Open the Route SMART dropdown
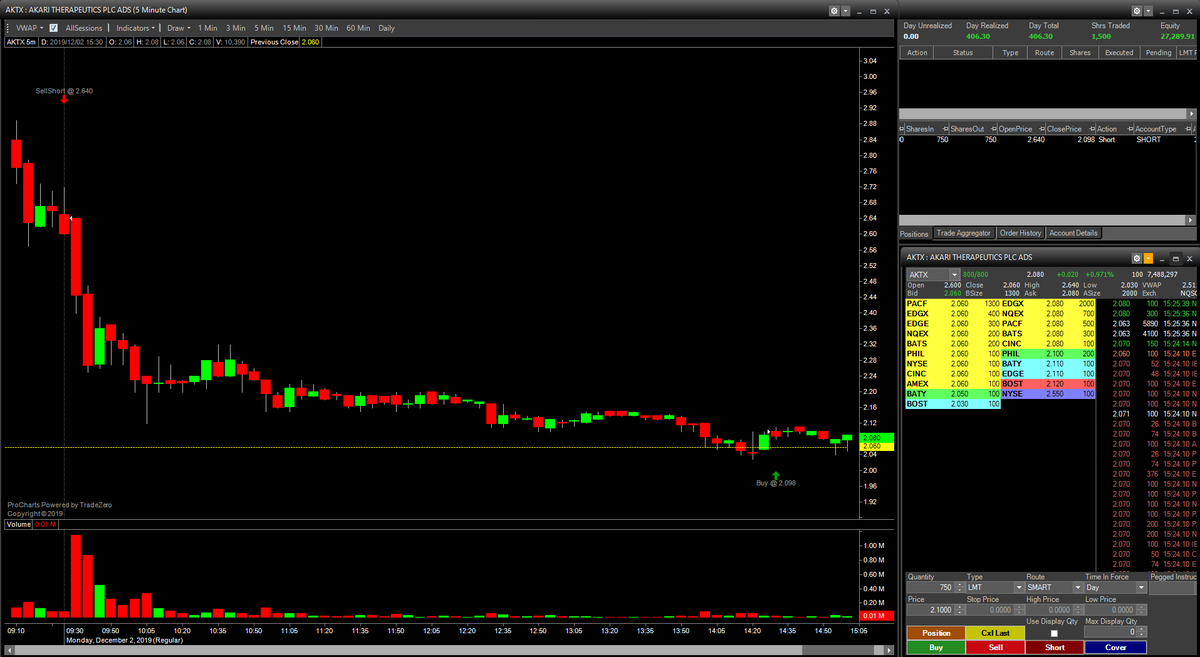This screenshot has height=657, width=1200. click(x=1077, y=588)
